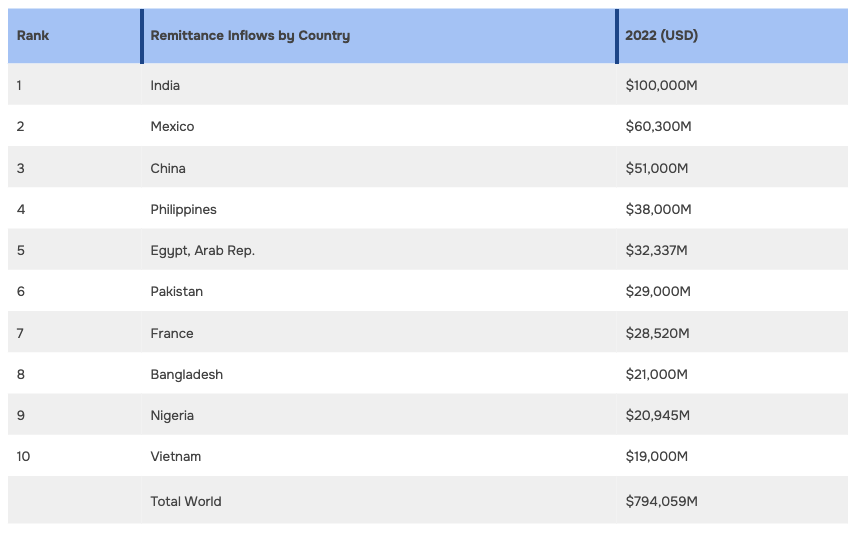Viewport: 854px width, 537px height.
Task: Click the $21,000M Bangladesh value
Action: [656, 375]
